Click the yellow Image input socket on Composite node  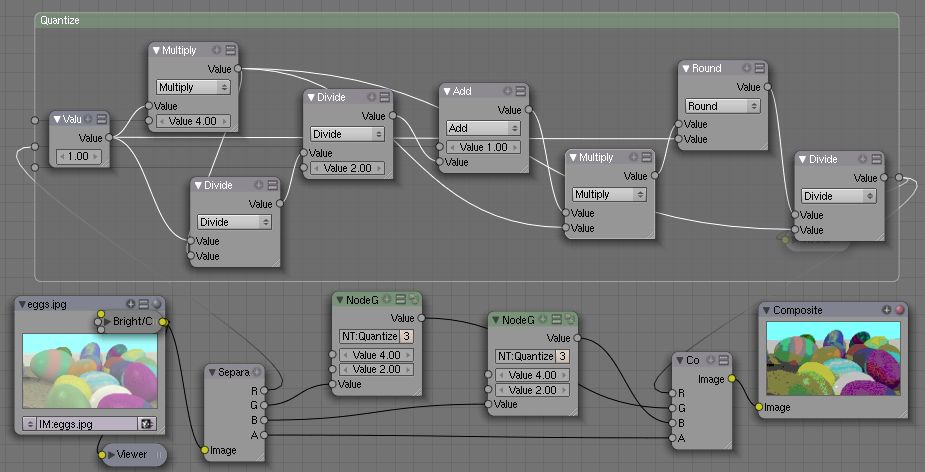(x=759, y=407)
